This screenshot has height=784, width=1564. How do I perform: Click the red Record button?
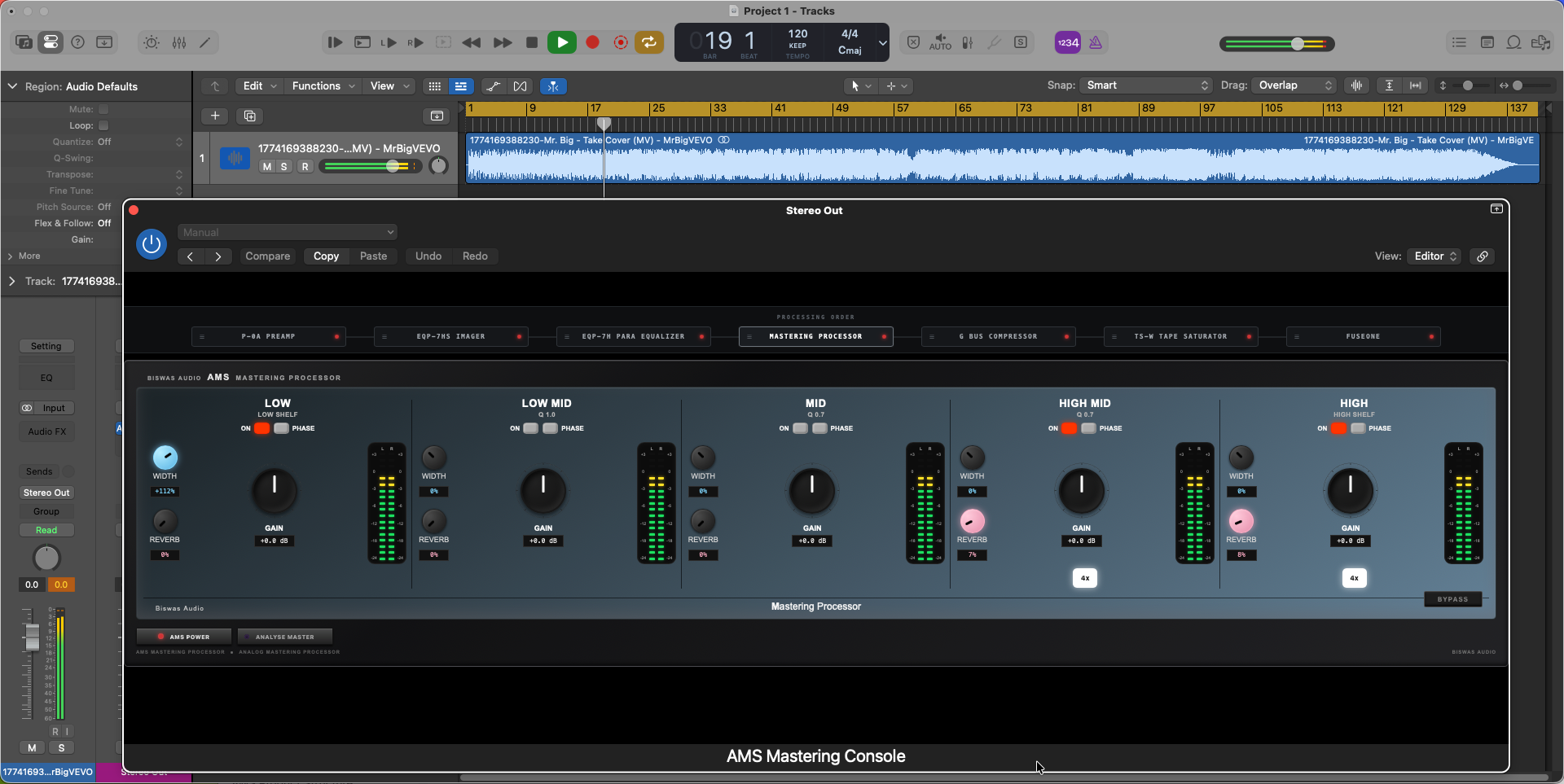click(593, 42)
